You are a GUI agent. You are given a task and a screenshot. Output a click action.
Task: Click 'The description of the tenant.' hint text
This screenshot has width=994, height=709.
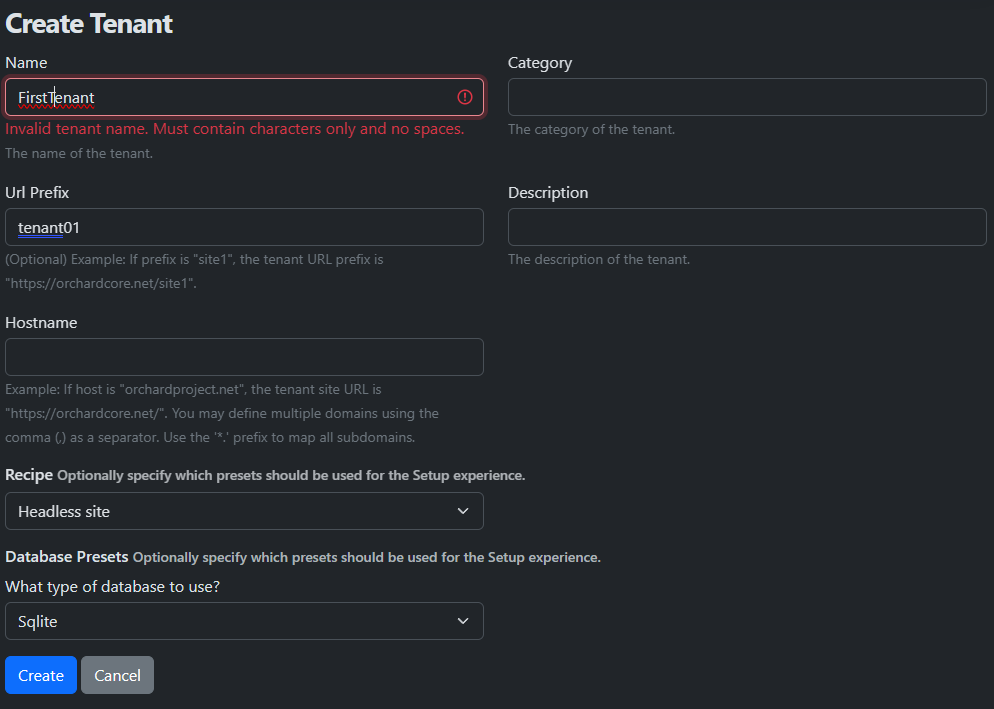coord(599,259)
